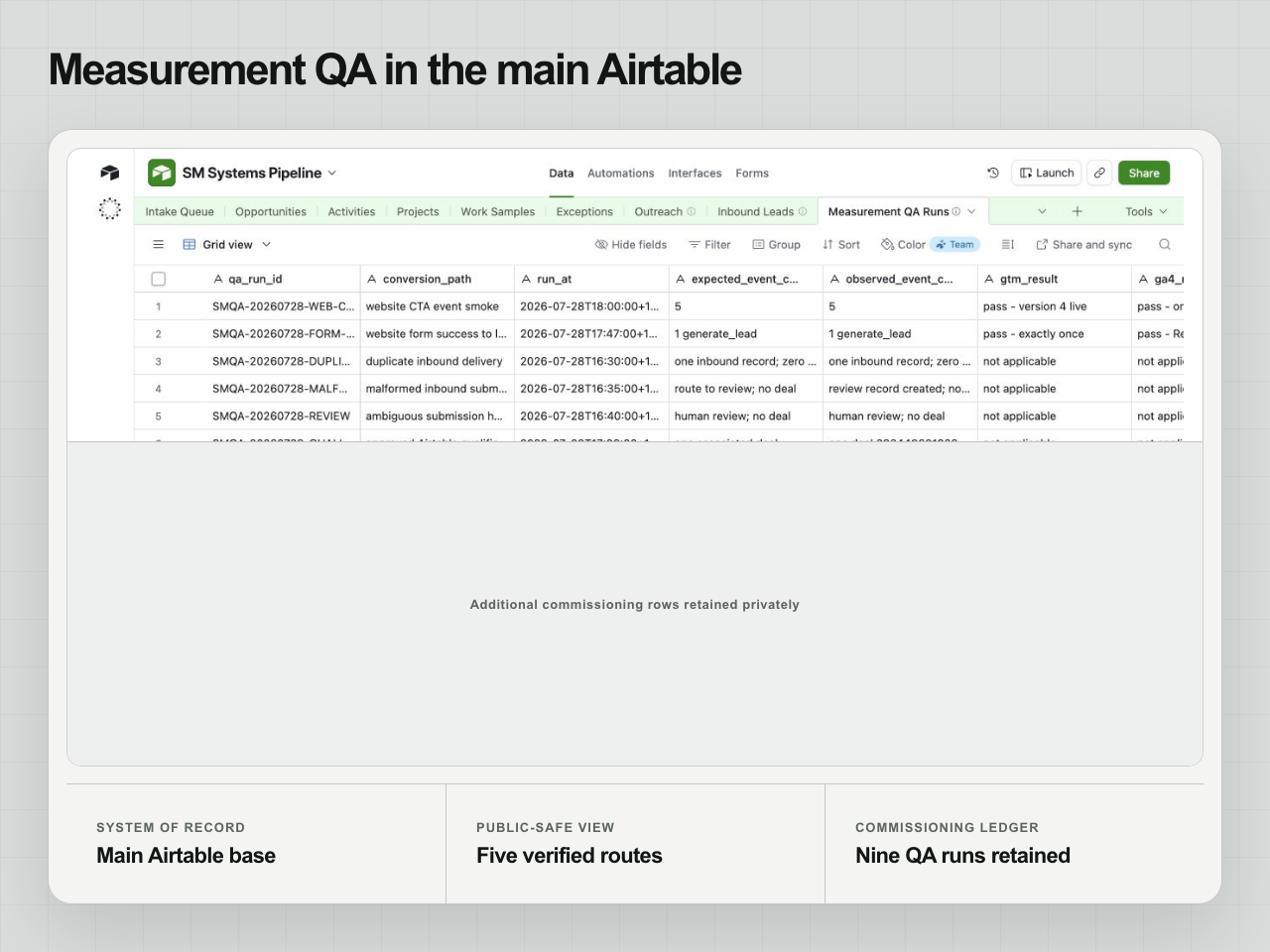Open the Airtable home logo icon
The image size is (1270, 952).
[x=110, y=173]
